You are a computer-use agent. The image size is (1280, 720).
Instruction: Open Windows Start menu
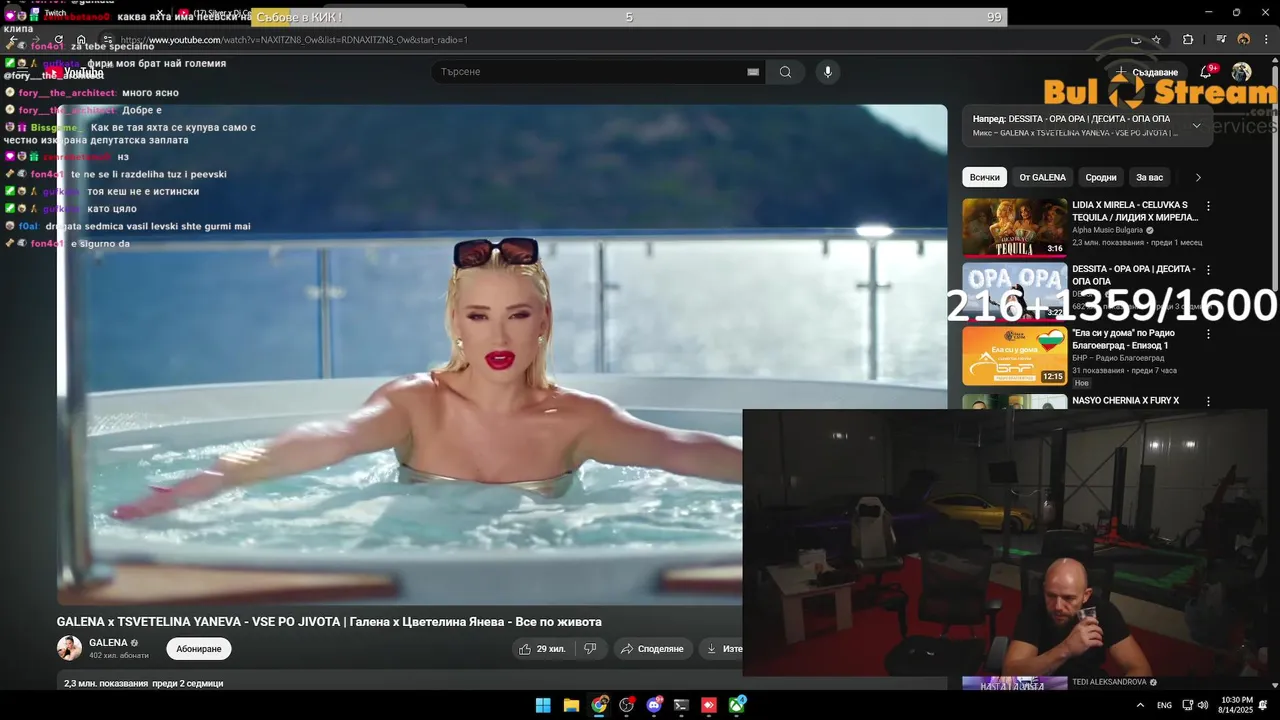pyautogui.click(x=543, y=705)
